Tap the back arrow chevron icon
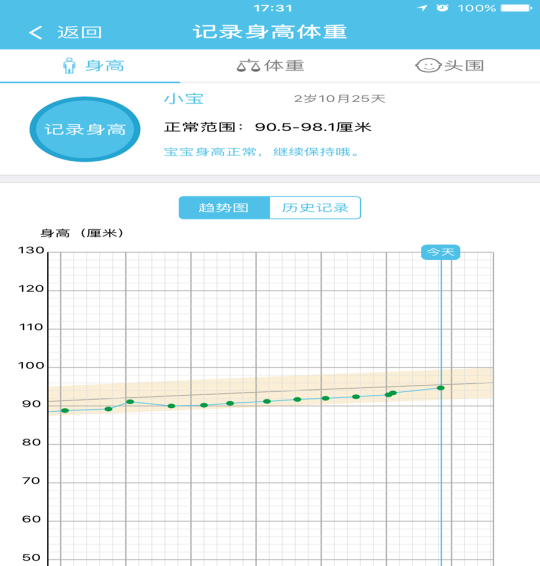 (35, 32)
